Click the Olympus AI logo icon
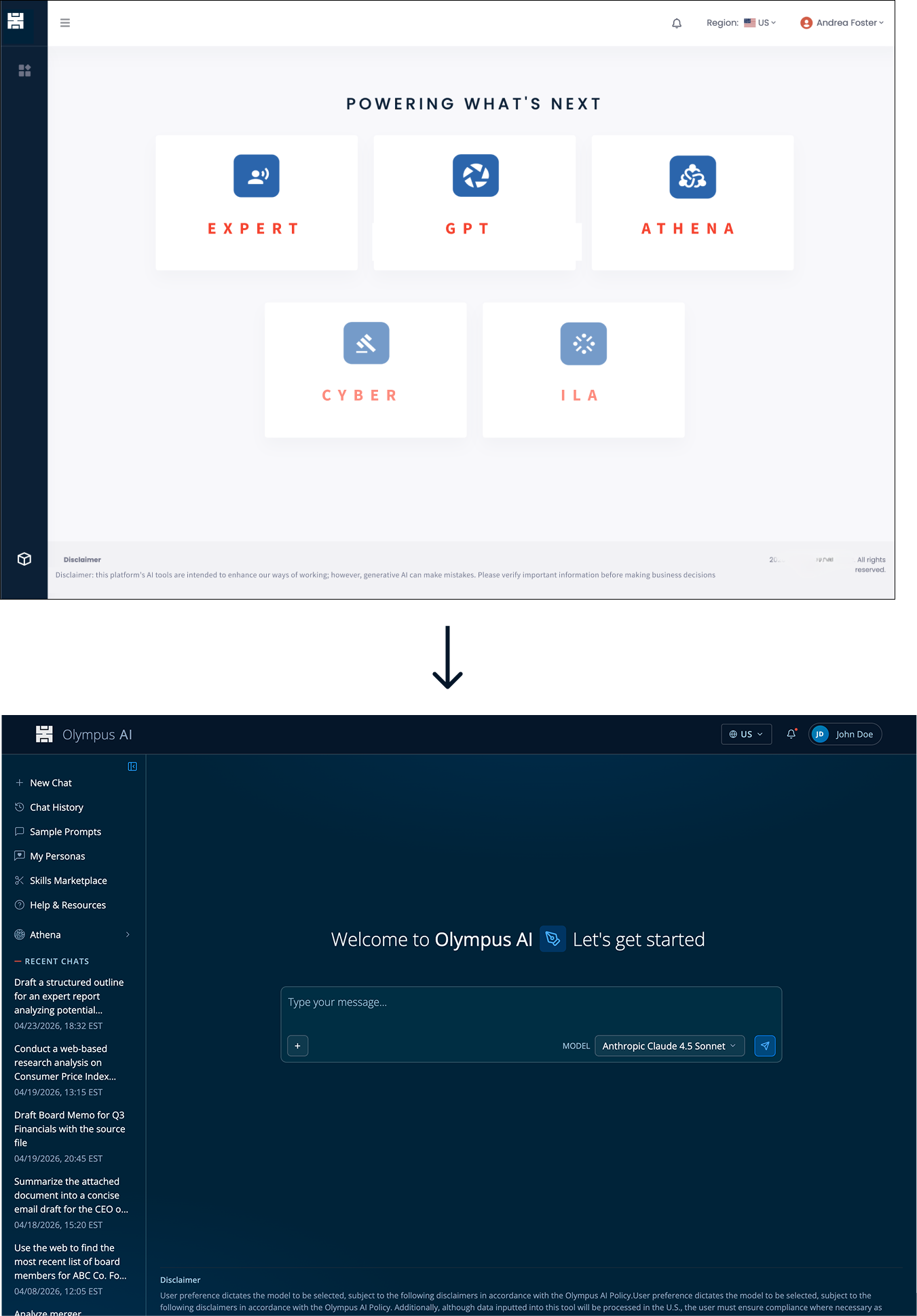 (44, 734)
